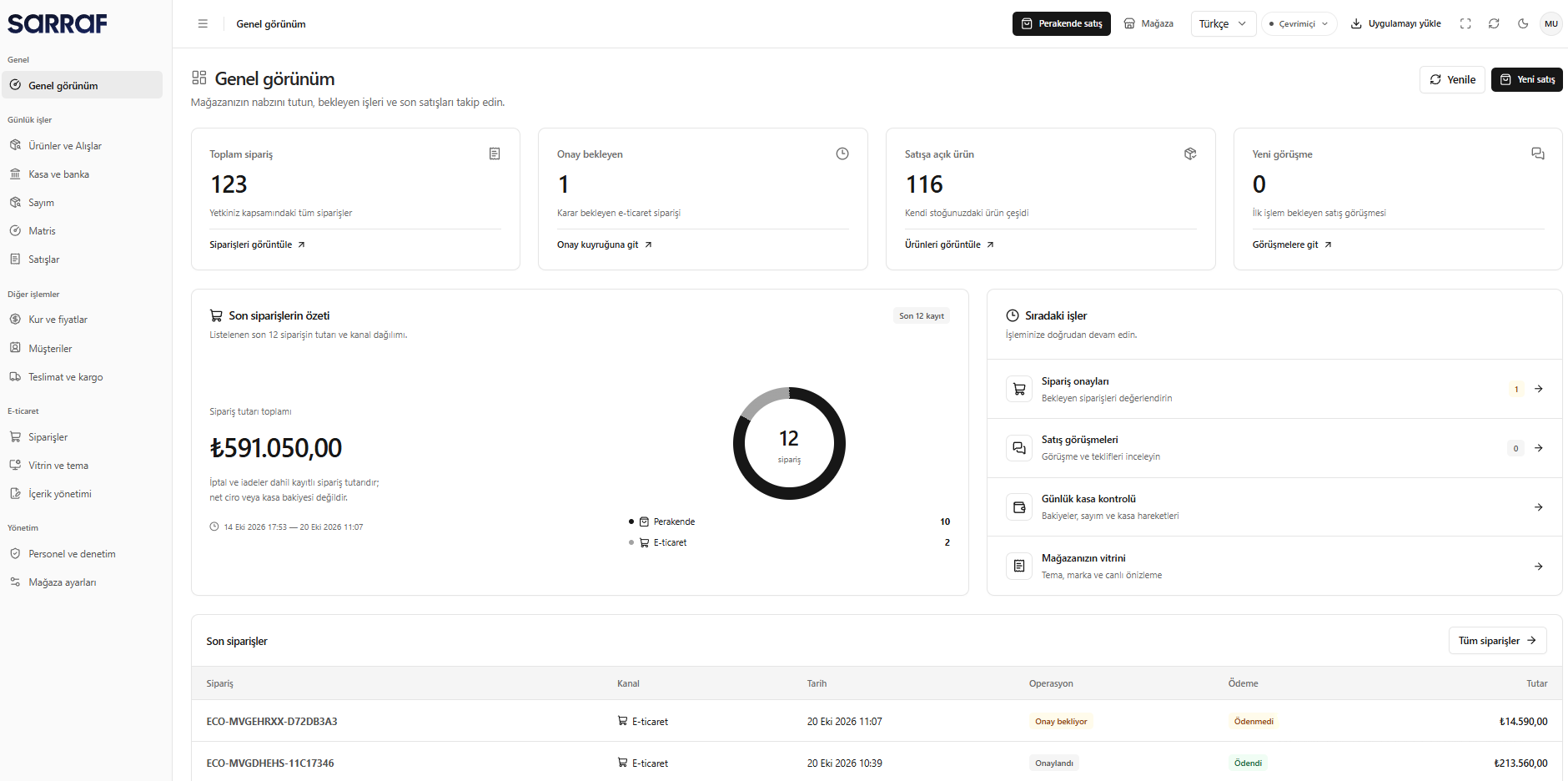Go to Teslimat ve kargo
1568x781 pixels.
pyautogui.click(x=83, y=376)
